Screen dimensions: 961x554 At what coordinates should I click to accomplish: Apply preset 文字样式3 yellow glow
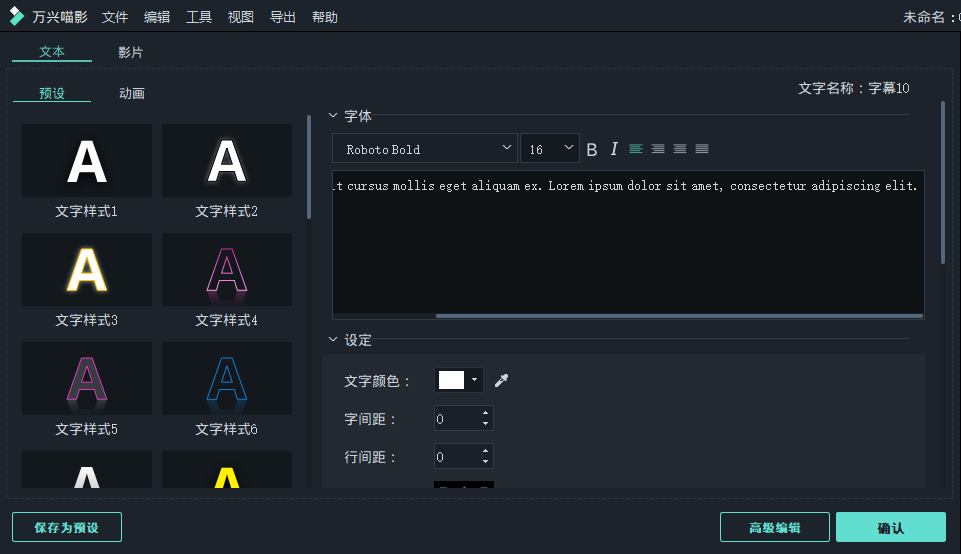coord(87,269)
